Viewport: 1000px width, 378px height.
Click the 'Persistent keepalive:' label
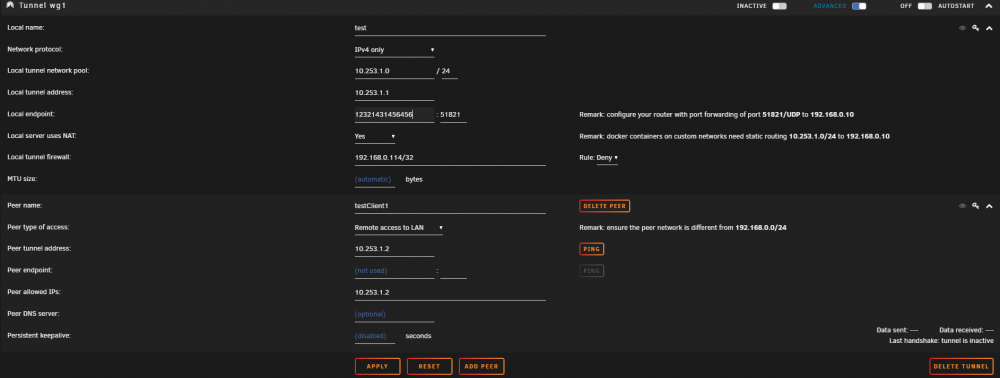click(38, 336)
